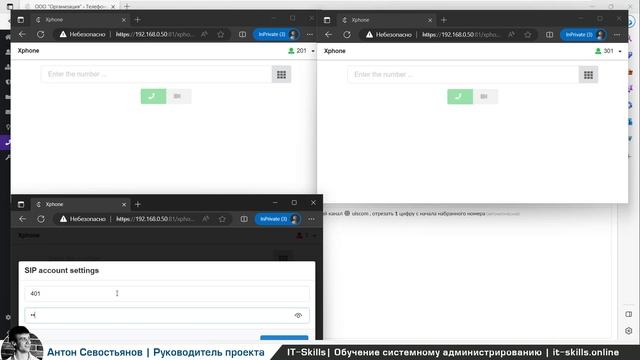Reload page in the Xphone 301 browser window
The image size is (640, 360).
point(347,35)
